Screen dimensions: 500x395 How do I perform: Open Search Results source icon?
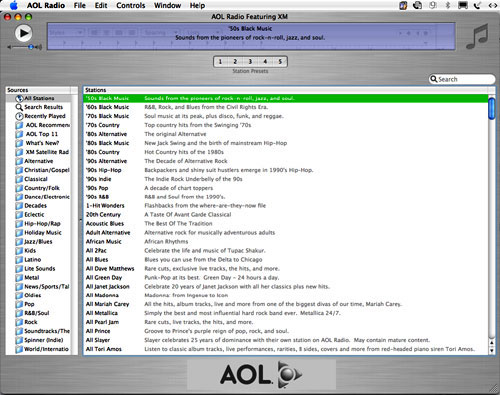19,107
